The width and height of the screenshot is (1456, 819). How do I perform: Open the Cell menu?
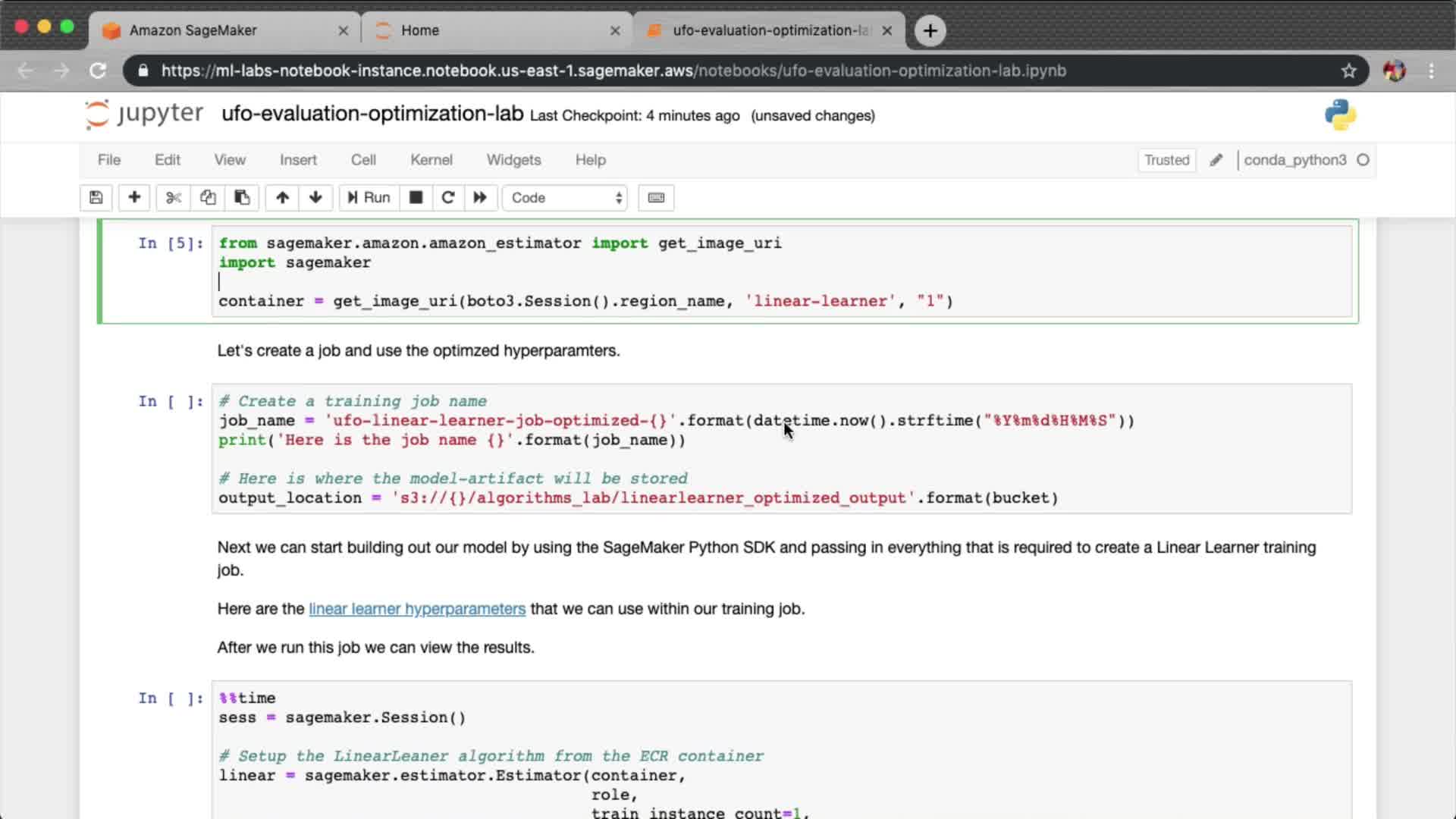coord(363,160)
